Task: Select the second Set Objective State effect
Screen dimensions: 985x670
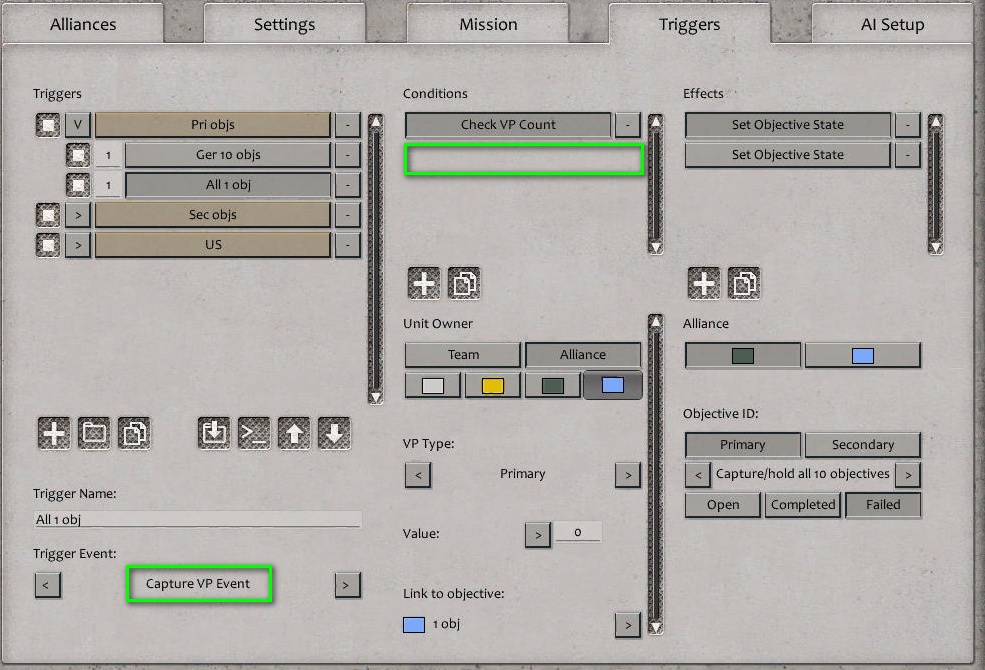Action: [788, 155]
